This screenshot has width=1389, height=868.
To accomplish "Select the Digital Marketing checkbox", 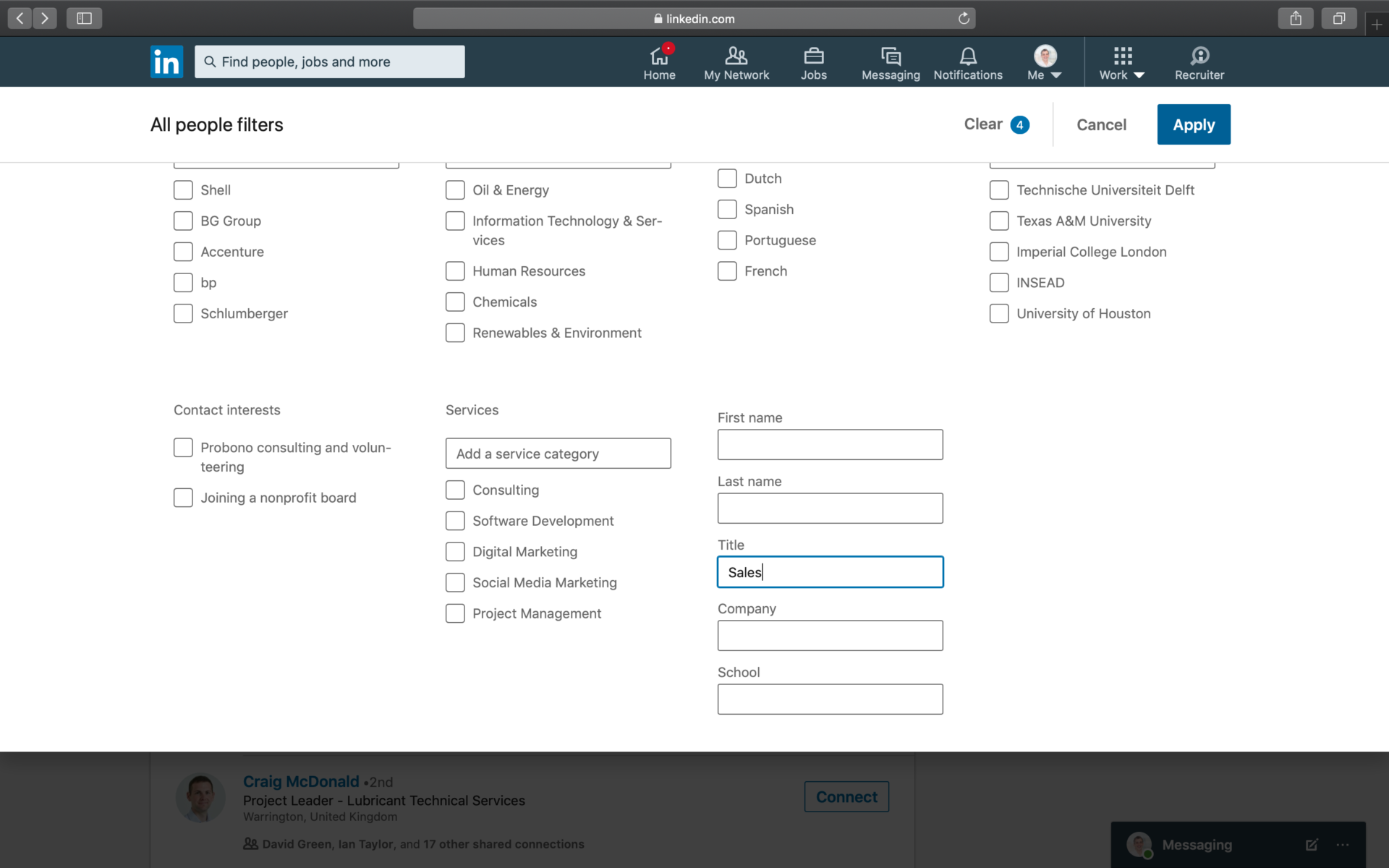I will pyautogui.click(x=455, y=552).
